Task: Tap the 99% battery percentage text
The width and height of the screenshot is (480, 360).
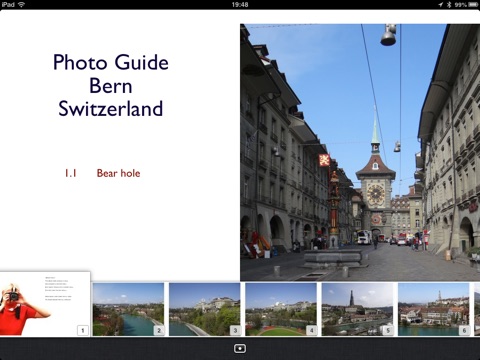Action: pyautogui.click(x=460, y=5)
